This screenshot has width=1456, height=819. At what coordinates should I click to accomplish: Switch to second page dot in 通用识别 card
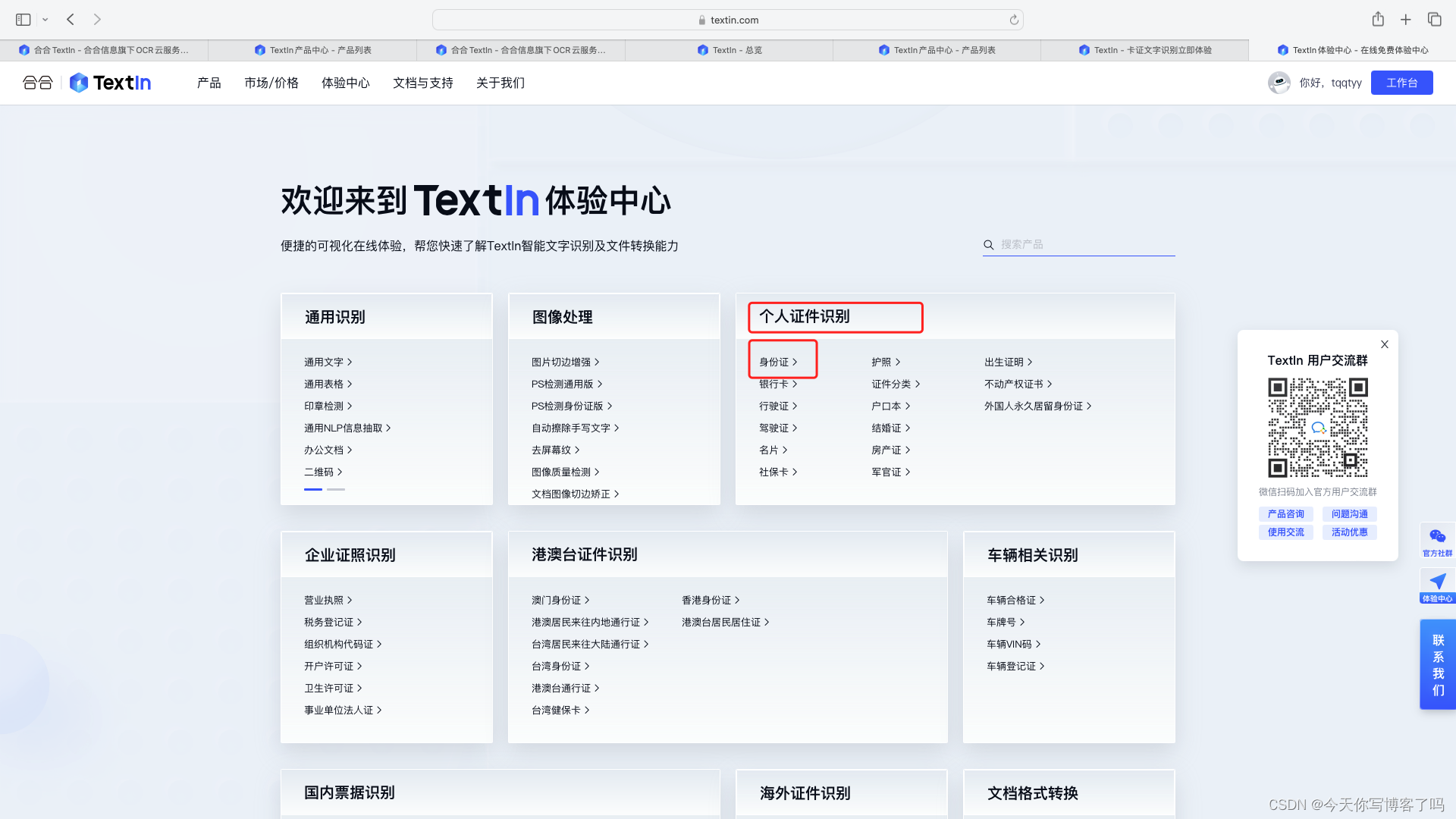pyautogui.click(x=336, y=490)
